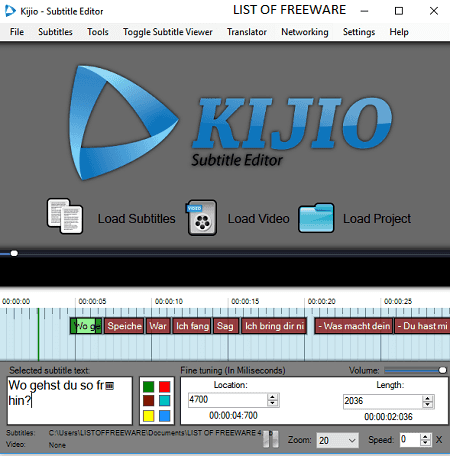This screenshot has height=456, width=450.
Task: Pick the dark brown color swatch
Action: 148,401
